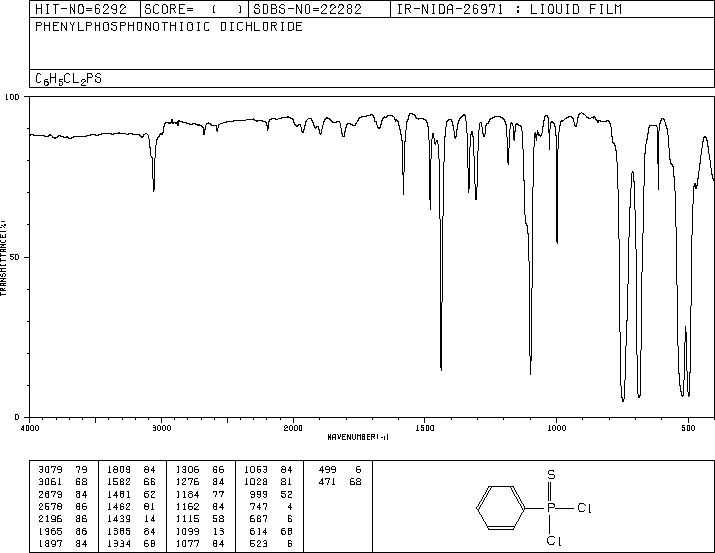Click the 3000 tick label on x-axis
The image size is (715, 553).
pos(161,428)
